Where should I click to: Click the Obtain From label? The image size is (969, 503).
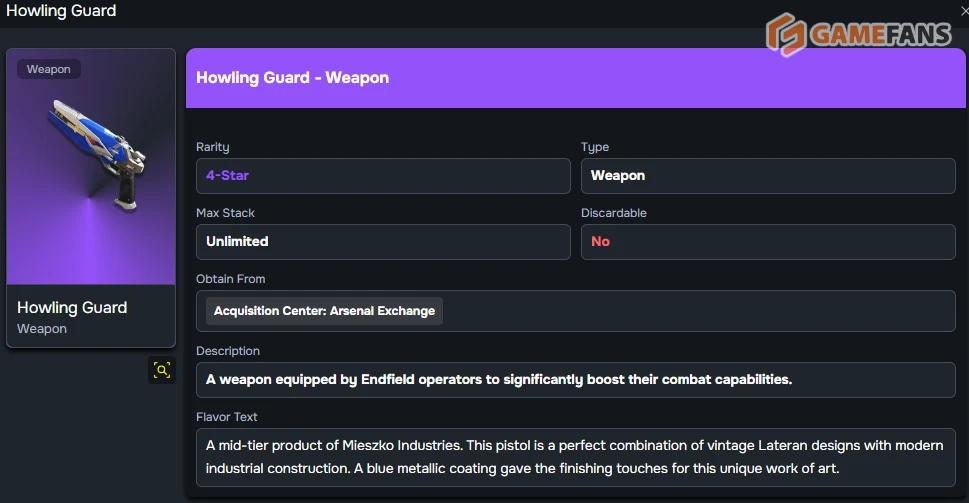tap(231, 279)
